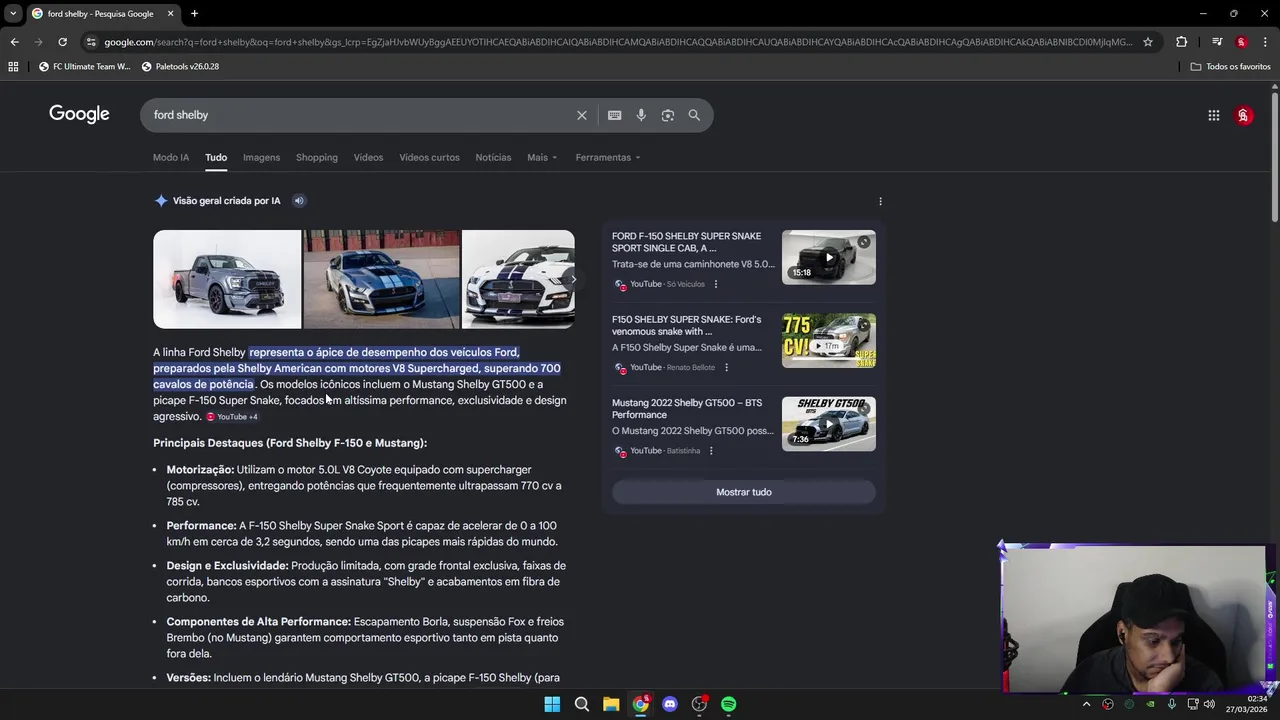Open options for Batistinha video
Image resolution: width=1280 pixels, height=720 pixels.
tap(711, 451)
